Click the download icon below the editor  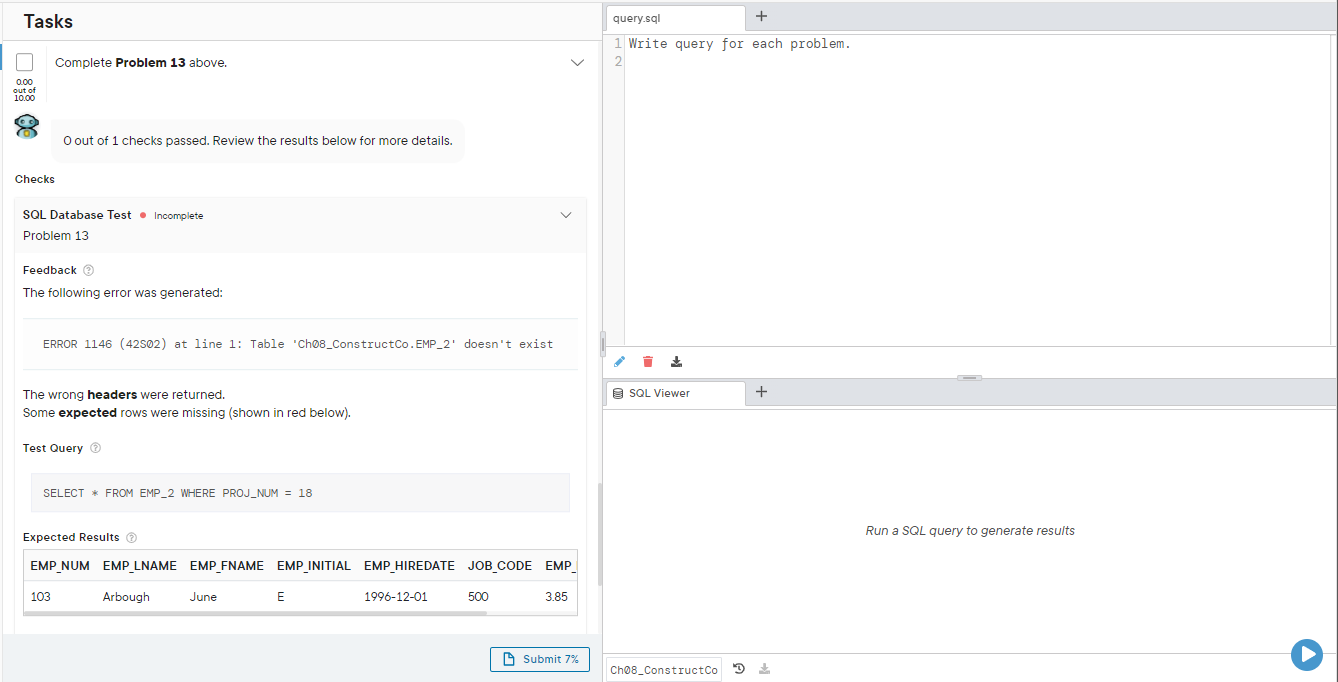[677, 362]
